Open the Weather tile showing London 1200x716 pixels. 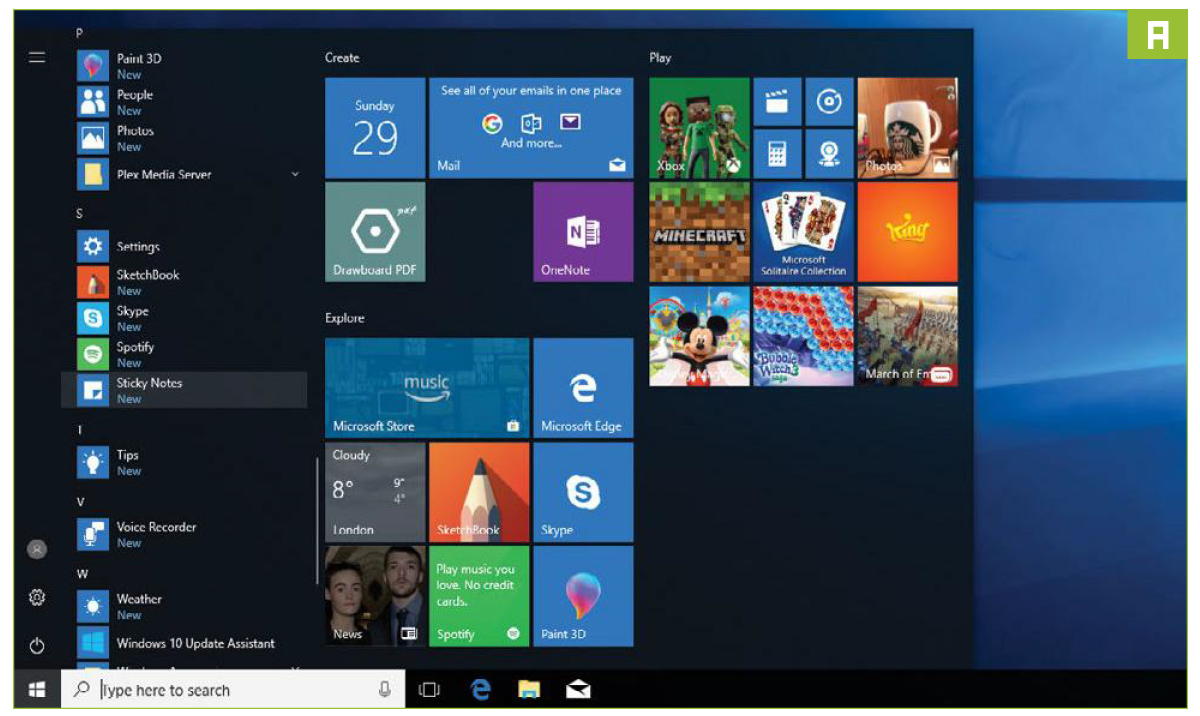tap(375, 492)
